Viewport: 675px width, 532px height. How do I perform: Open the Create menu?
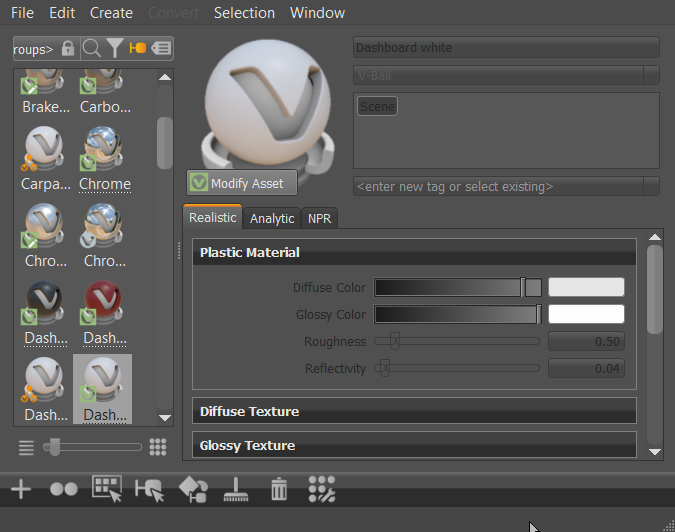(x=111, y=13)
